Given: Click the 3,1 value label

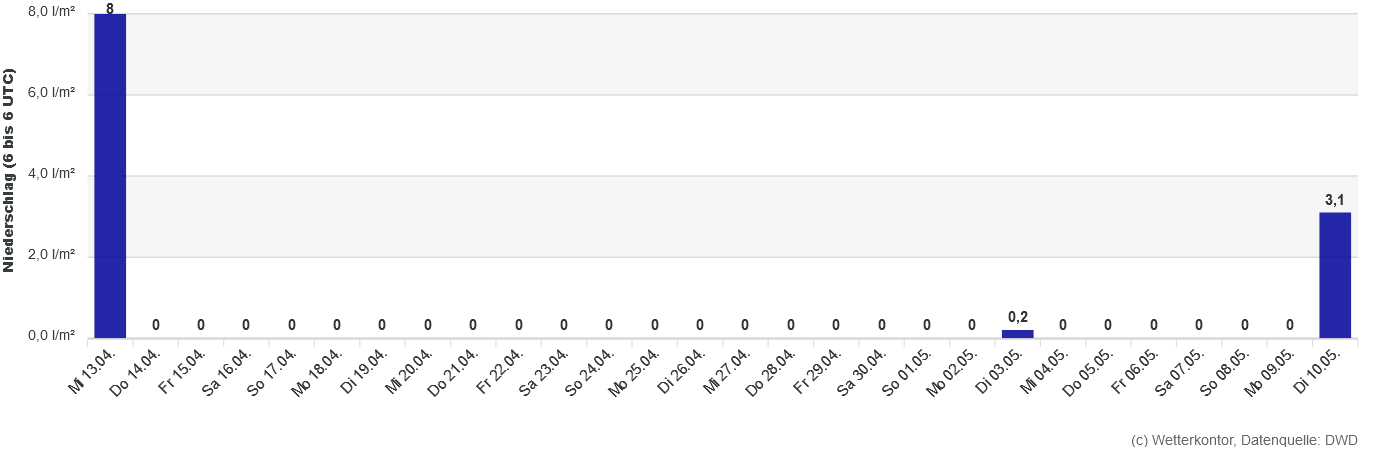Looking at the screenshot, I should click(x=1335, y=201).
